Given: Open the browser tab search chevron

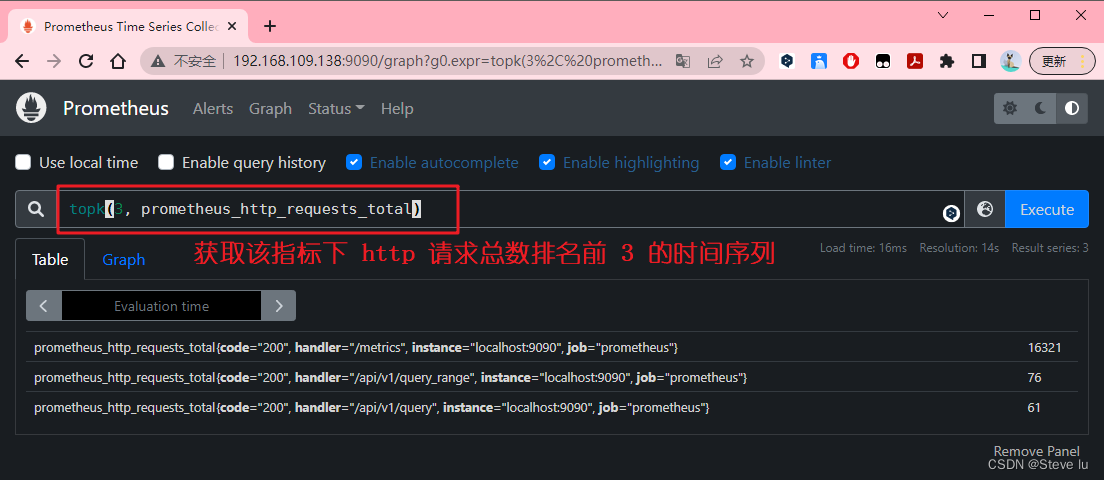Looking at the screenshot, I should [945, 15].
